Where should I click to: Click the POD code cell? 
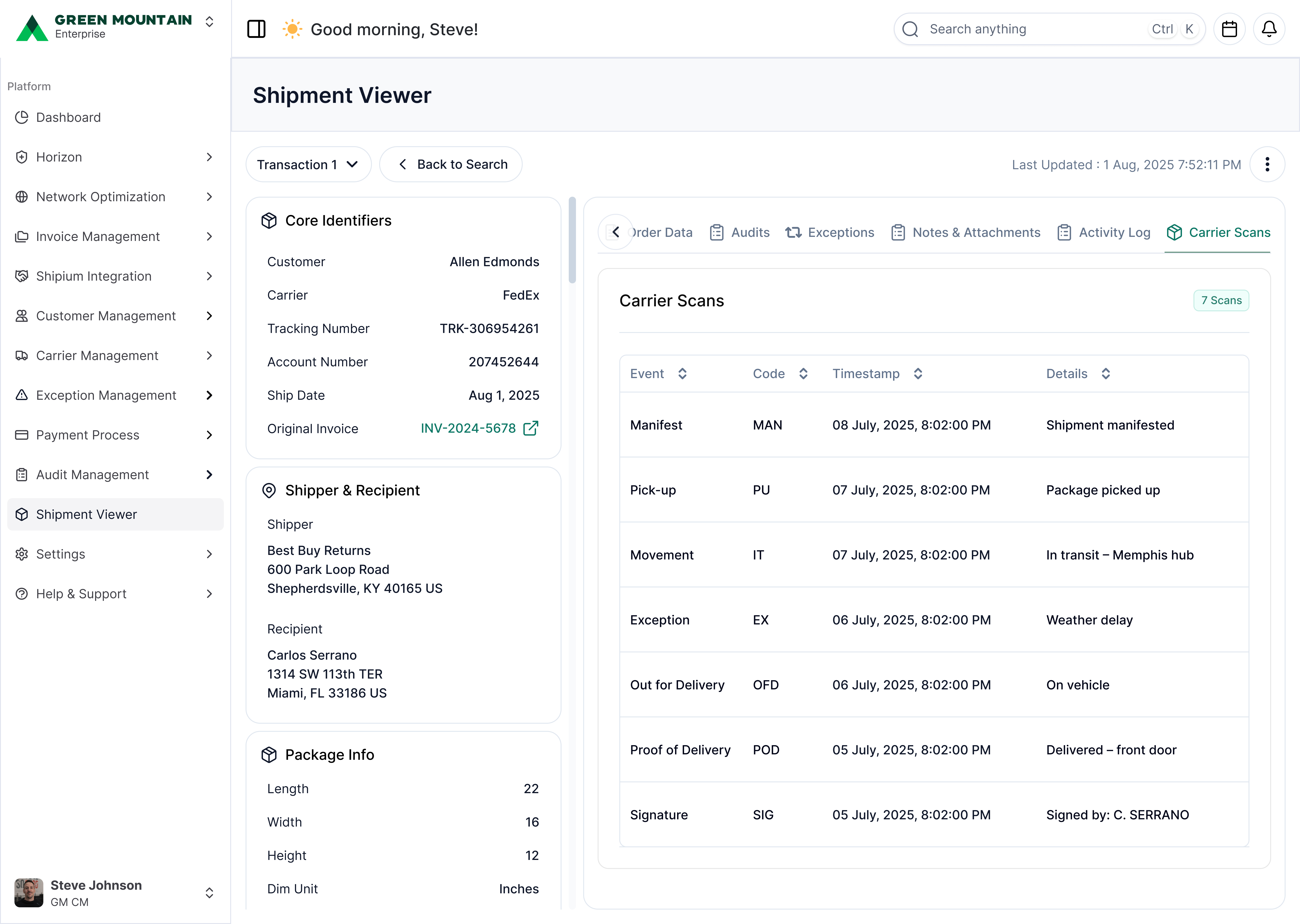tap(766, 750)
